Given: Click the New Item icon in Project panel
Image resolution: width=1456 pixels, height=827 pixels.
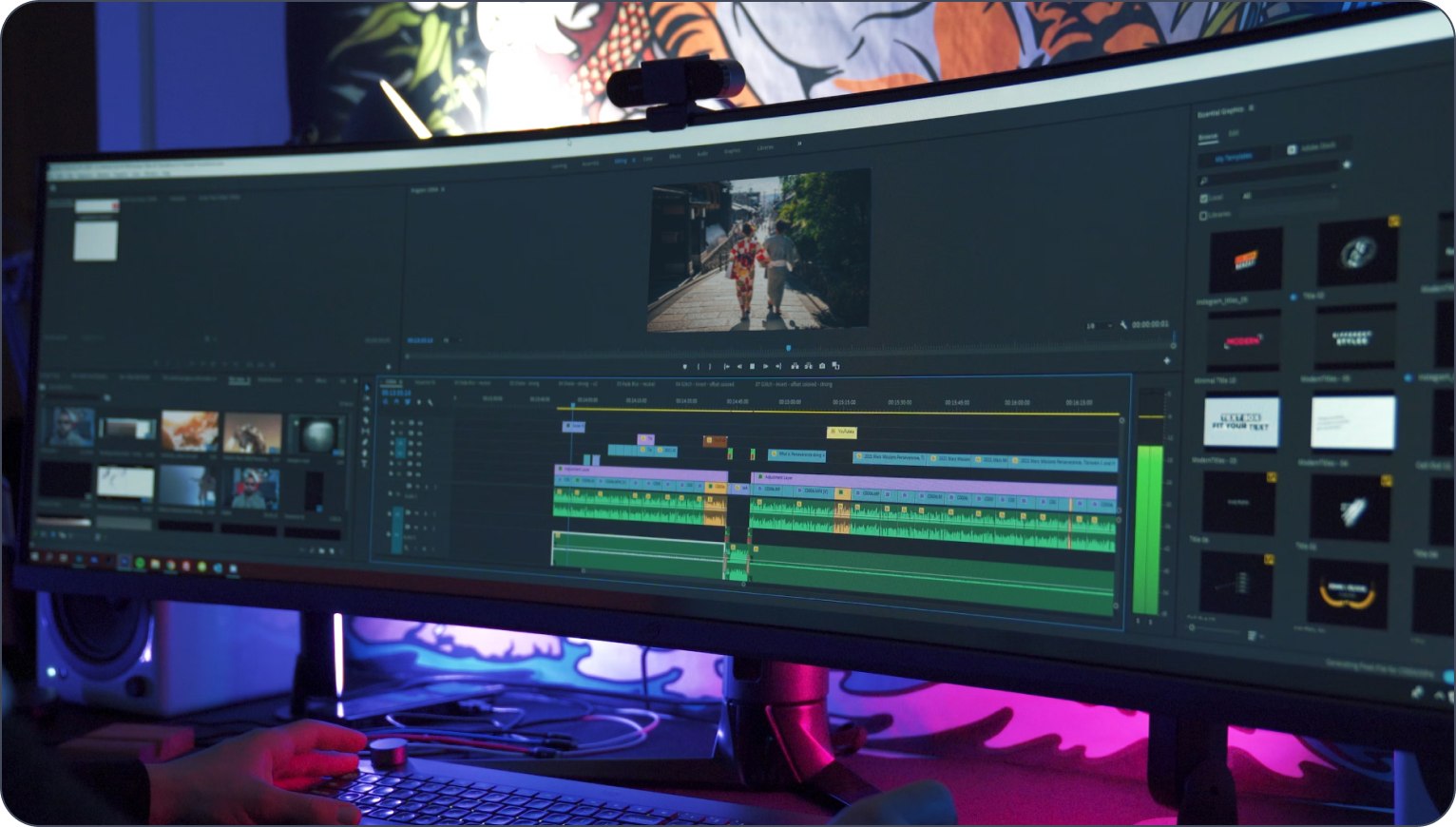Looking at the screenshot, I should click(332, 551).
